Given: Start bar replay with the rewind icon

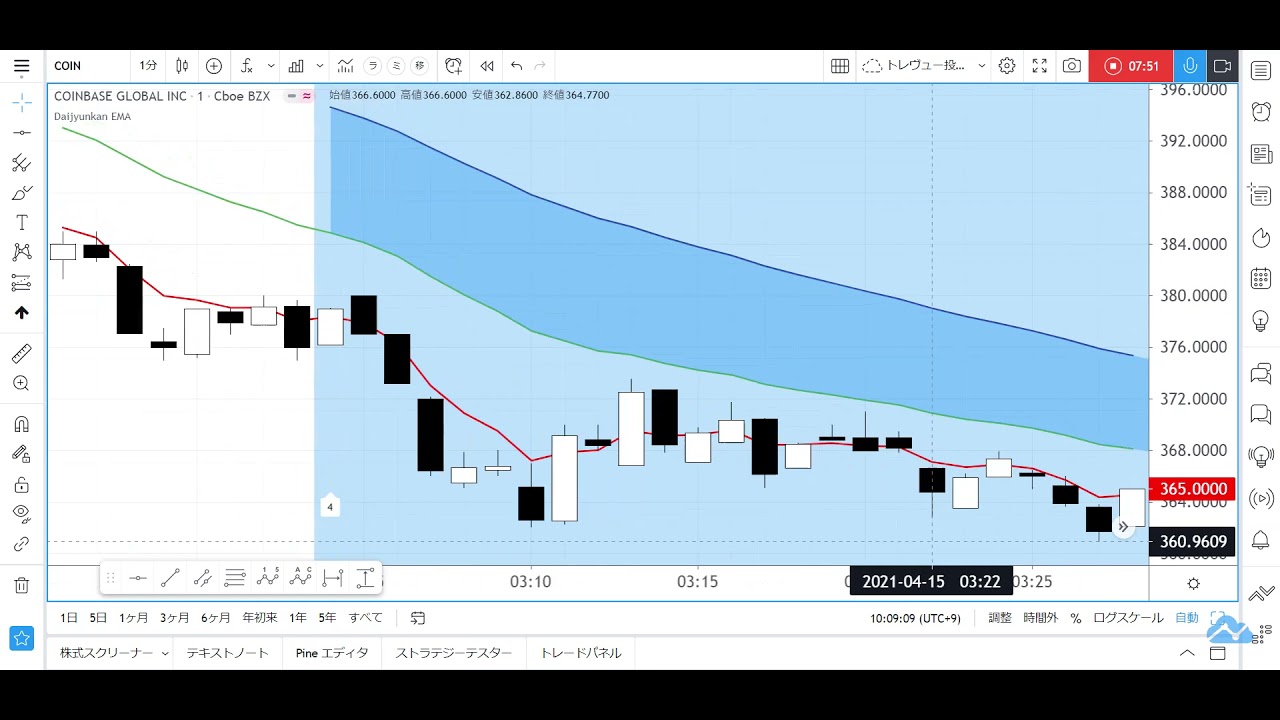Looking at the screenshot, I should click(x=487, y=66).
